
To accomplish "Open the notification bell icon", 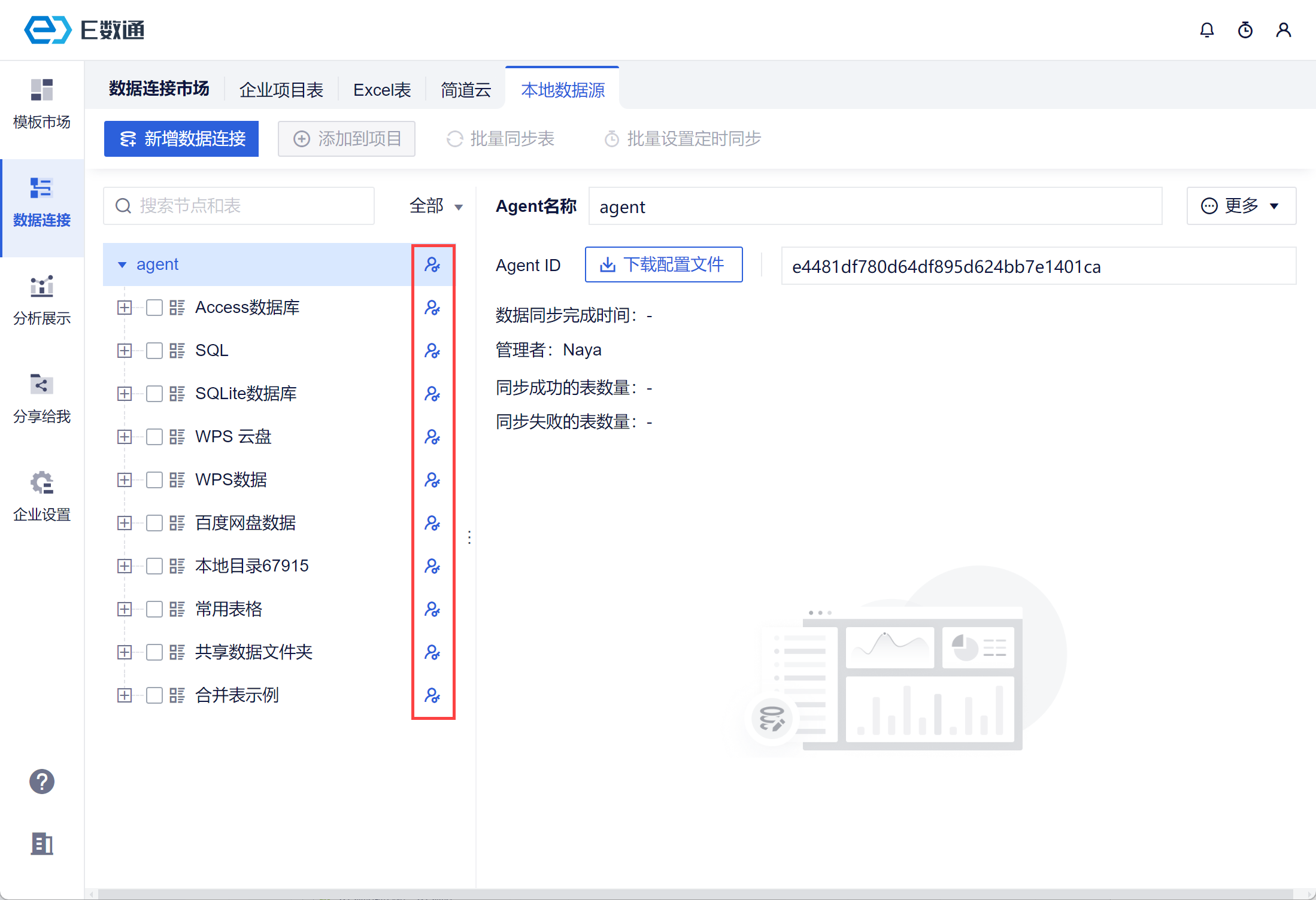I will pyautogui.click(x=1206, y=30).
